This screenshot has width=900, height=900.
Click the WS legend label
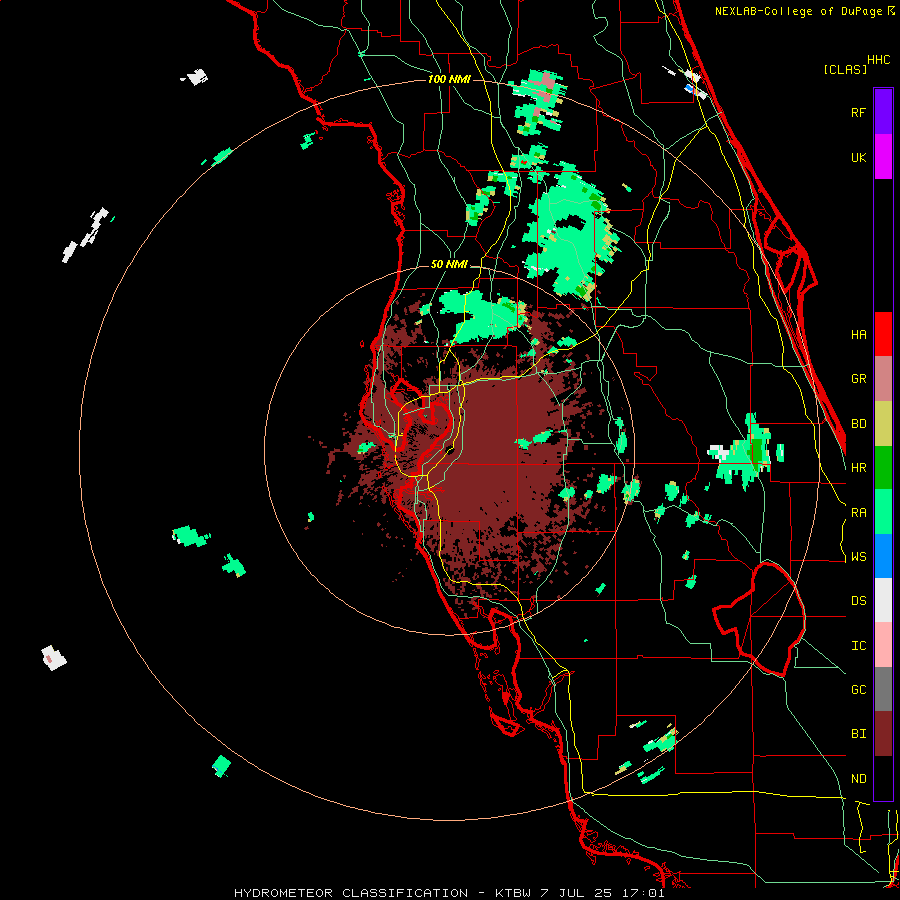click(858, 557)
